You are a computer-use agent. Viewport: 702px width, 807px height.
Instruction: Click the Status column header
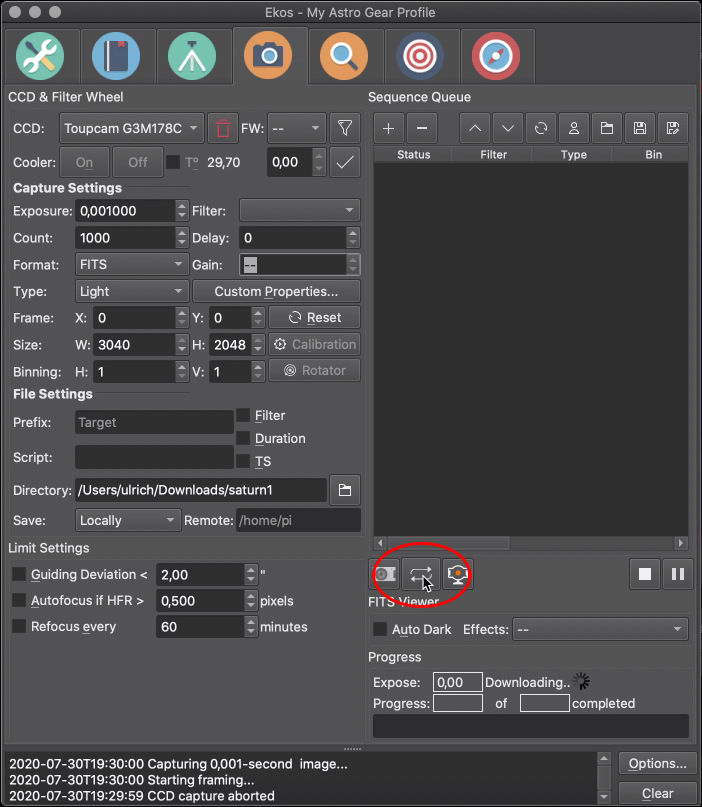413,154
